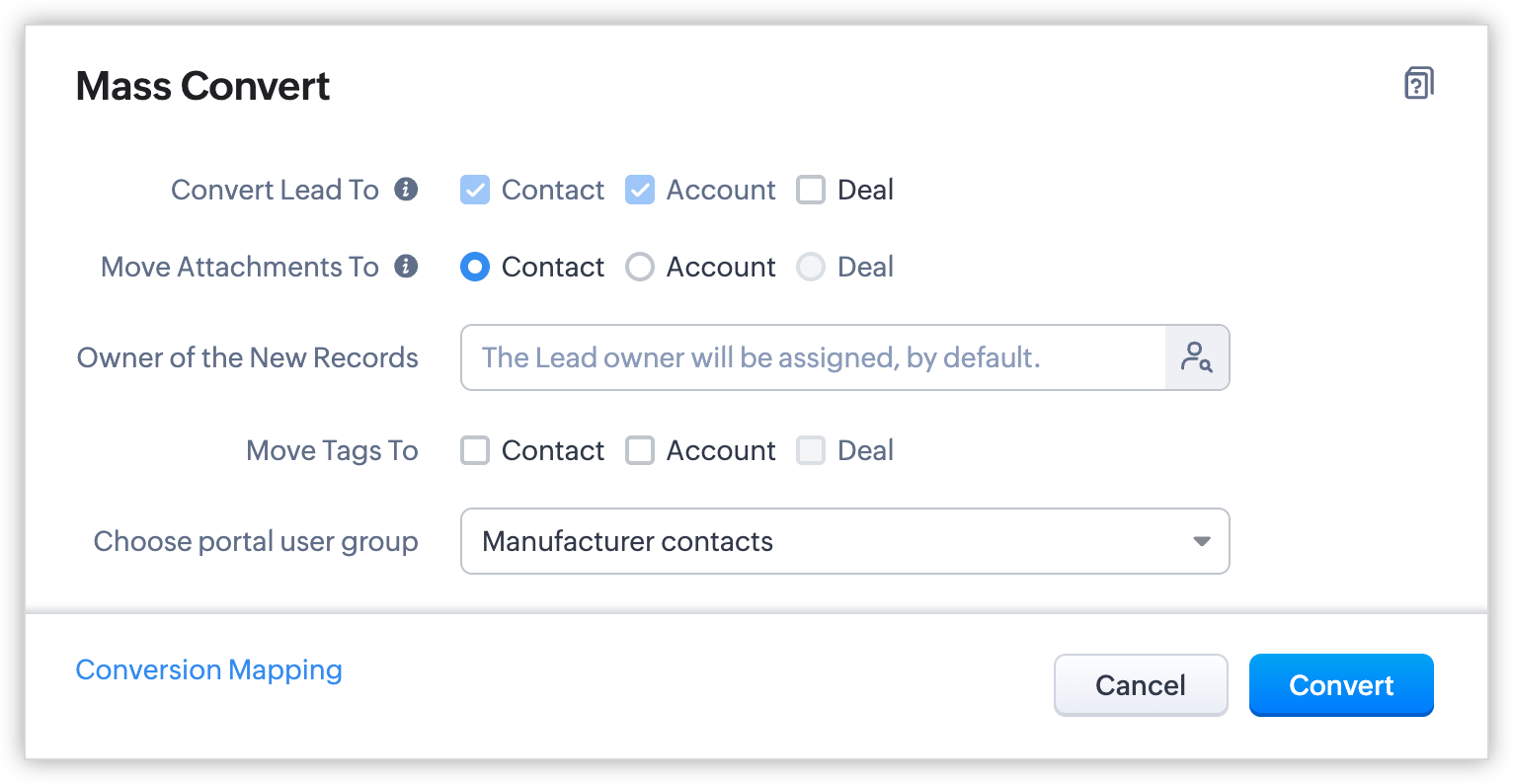Open the Conversion Mapping link
The image size is (1513, 784).
[208, 669]
